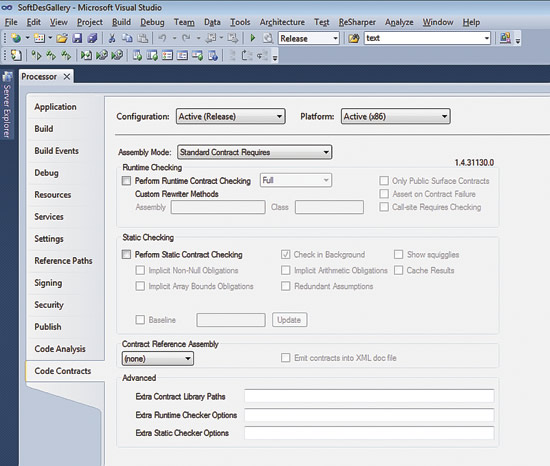Enable Perform Runtime Contract Checking
Screen dimensions: 550x466
[x=126, y=181]
